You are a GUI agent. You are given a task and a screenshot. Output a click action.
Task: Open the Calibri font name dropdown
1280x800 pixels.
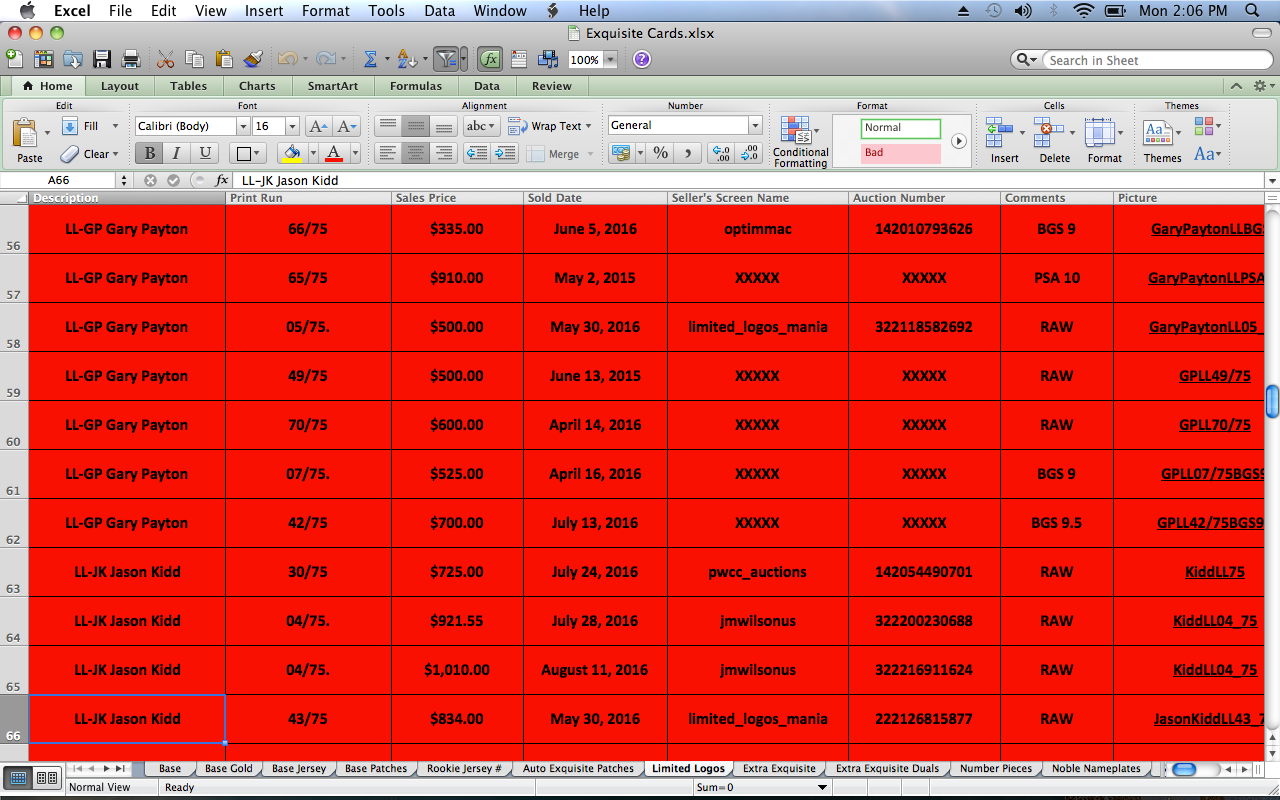click(243, 126)
